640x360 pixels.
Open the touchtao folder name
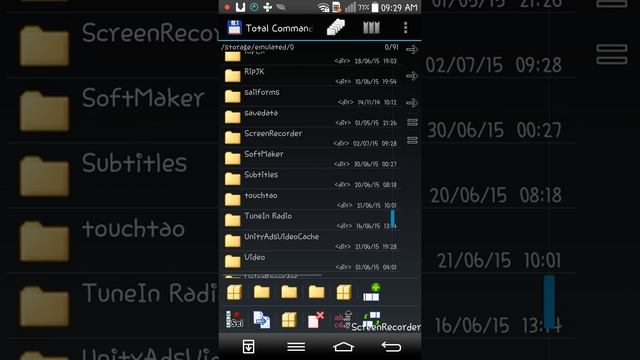pyautogui.click(x=260, y=196)
